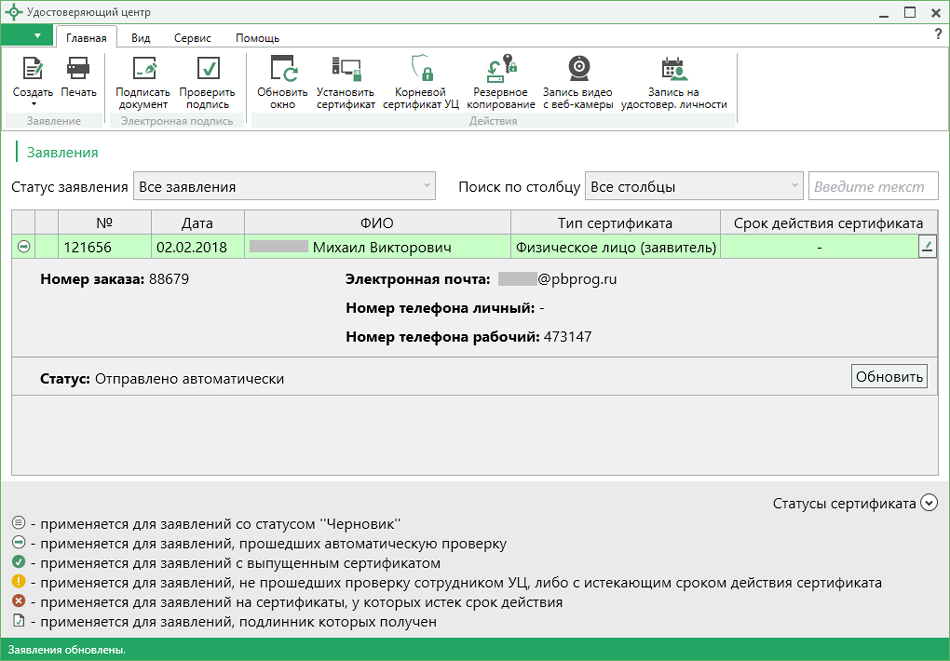
Task: Start webcam video recording
Action: coord(578,69)
